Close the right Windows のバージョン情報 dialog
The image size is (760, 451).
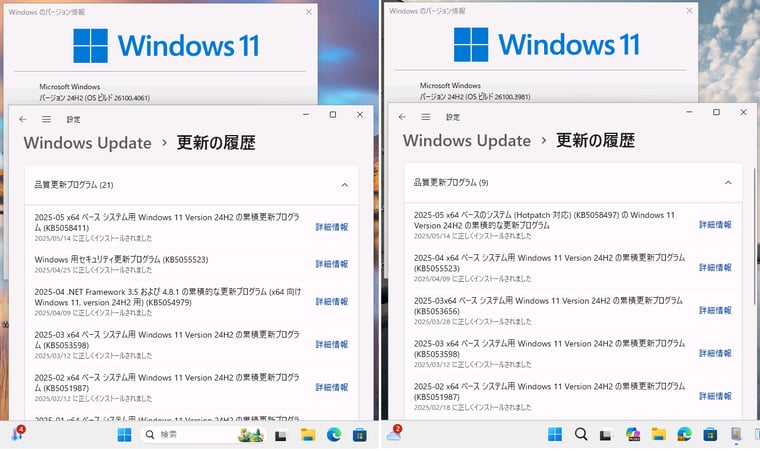[x=689, y=11]
